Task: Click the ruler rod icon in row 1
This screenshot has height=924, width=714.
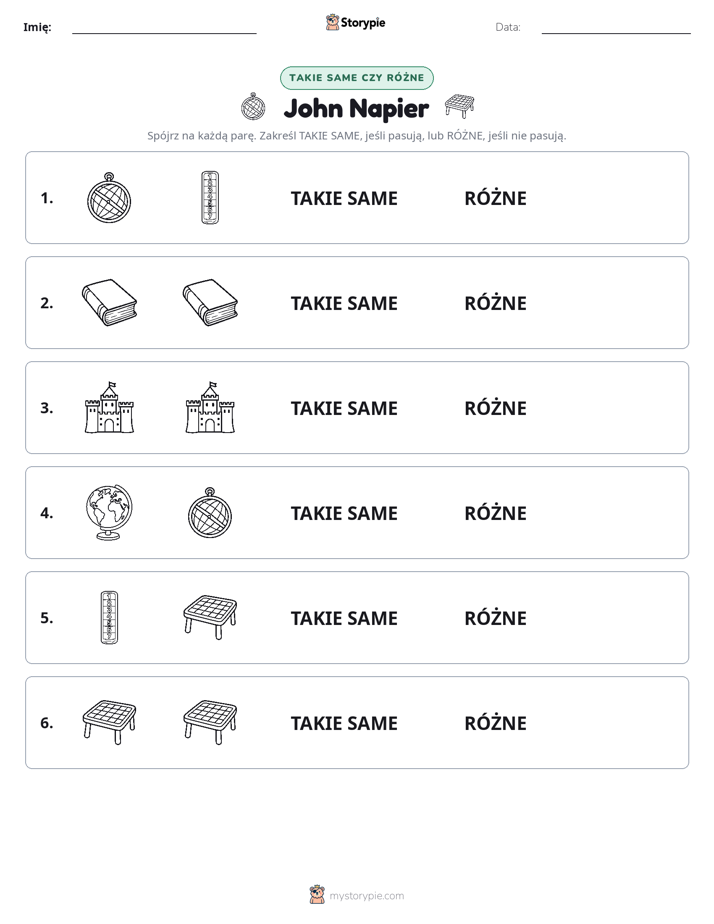Action: [210, 197]
